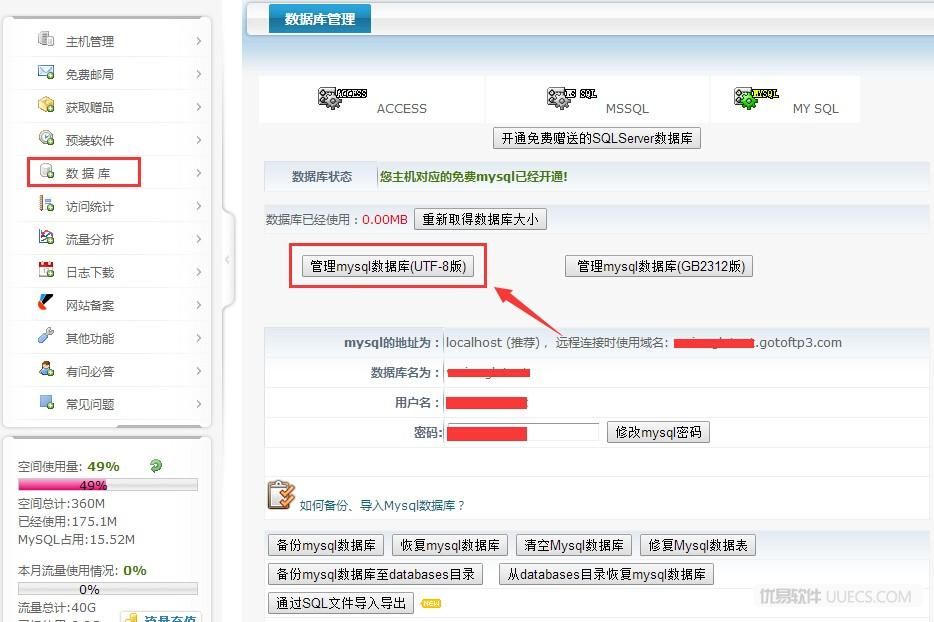Switch to the MSSQL database type
This screenshot has height=622, width=934.
pos(627,108)
